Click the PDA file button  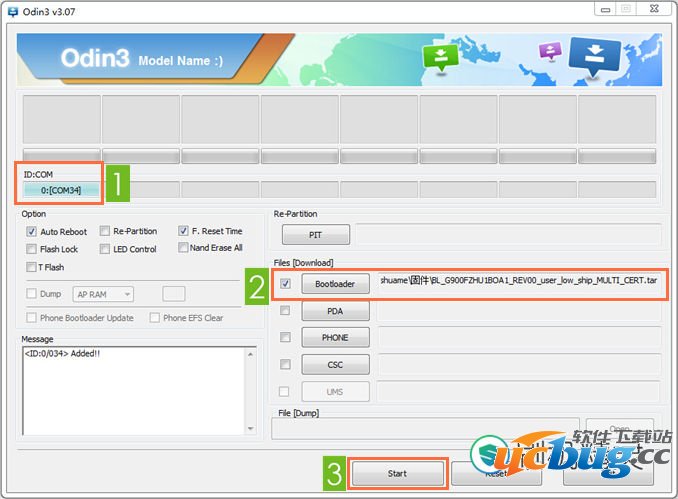(335, 311)
